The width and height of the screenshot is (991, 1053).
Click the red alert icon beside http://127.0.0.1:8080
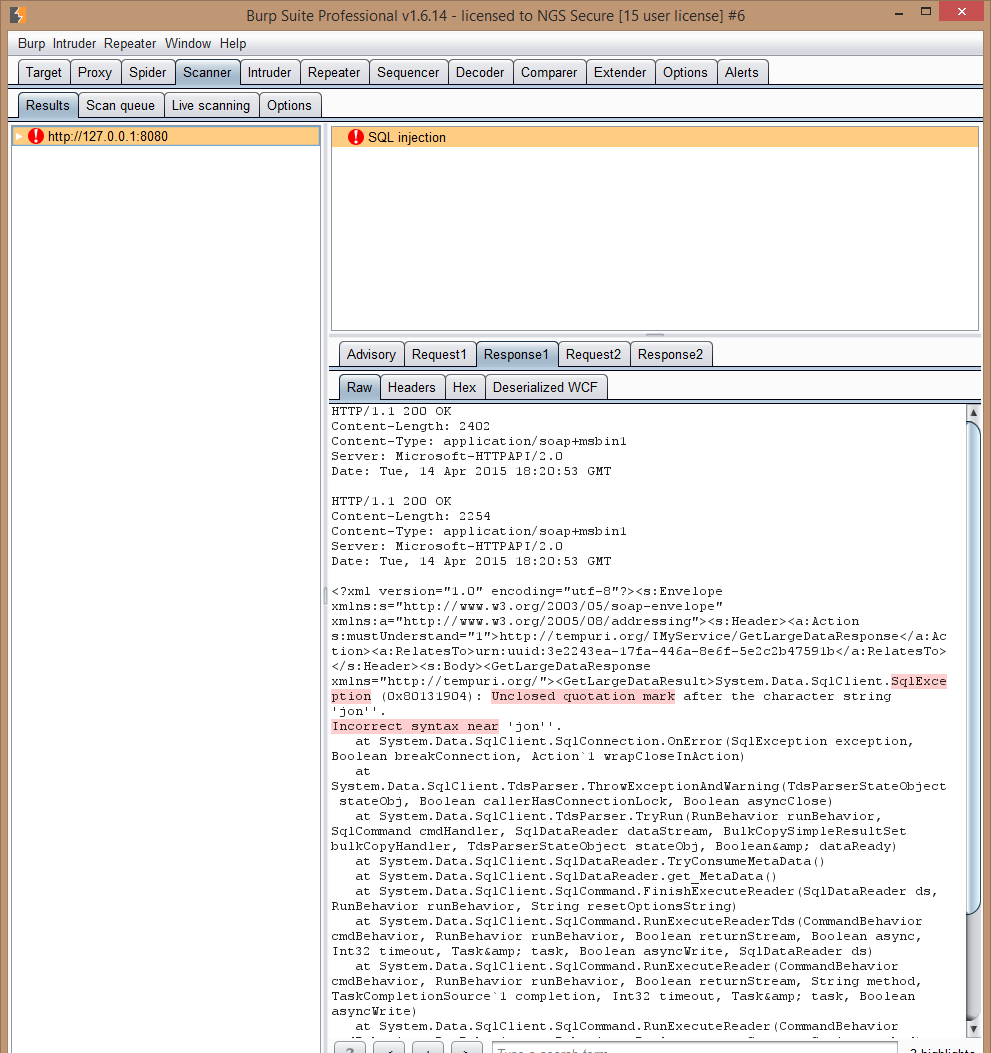pos(36,136)
